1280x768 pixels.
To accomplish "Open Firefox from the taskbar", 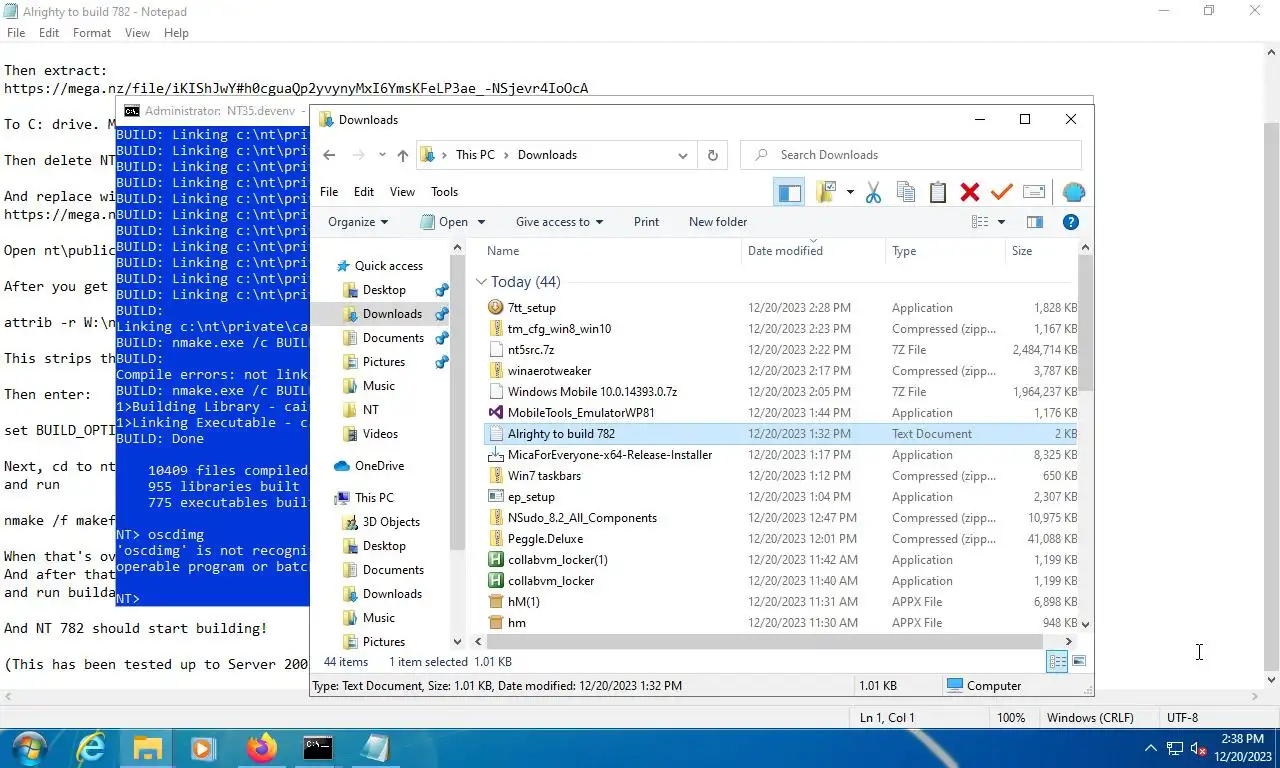I will [x=262, y=748].
